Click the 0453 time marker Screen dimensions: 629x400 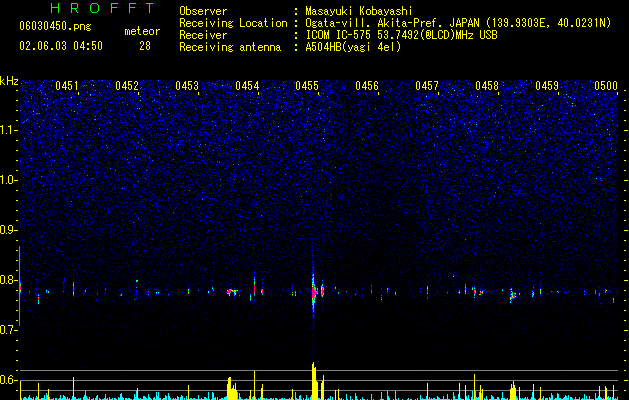187,86
